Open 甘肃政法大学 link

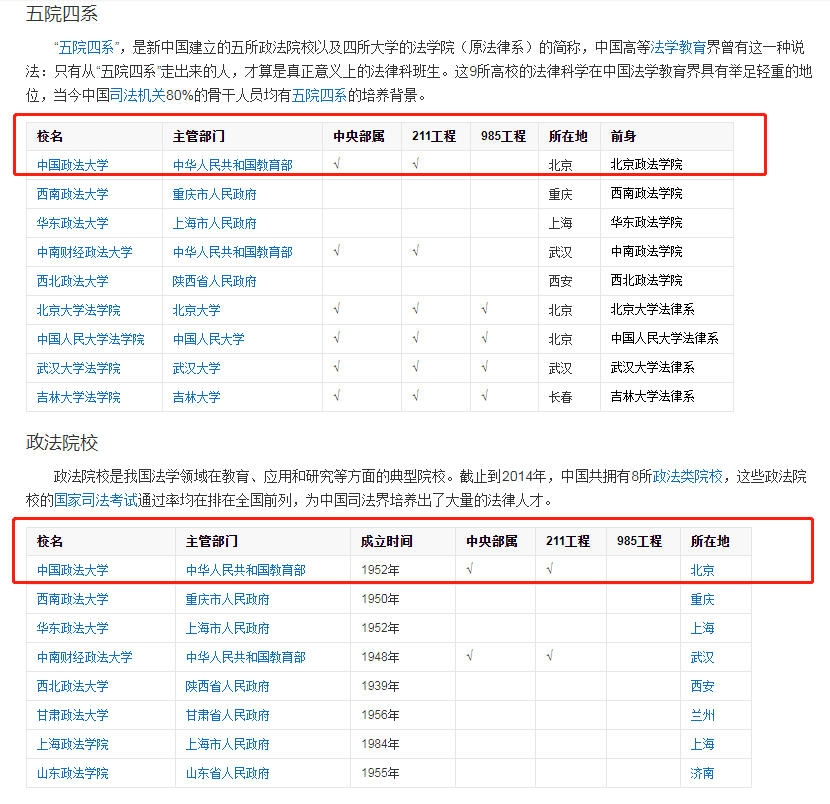pos(73,716)
